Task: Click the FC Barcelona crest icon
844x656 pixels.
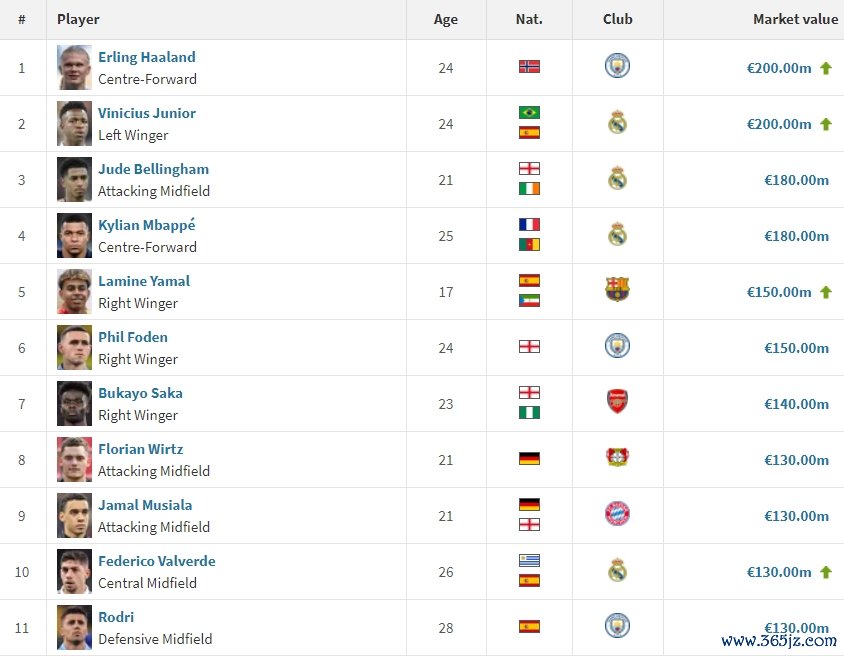Action: tap(617, 290)
